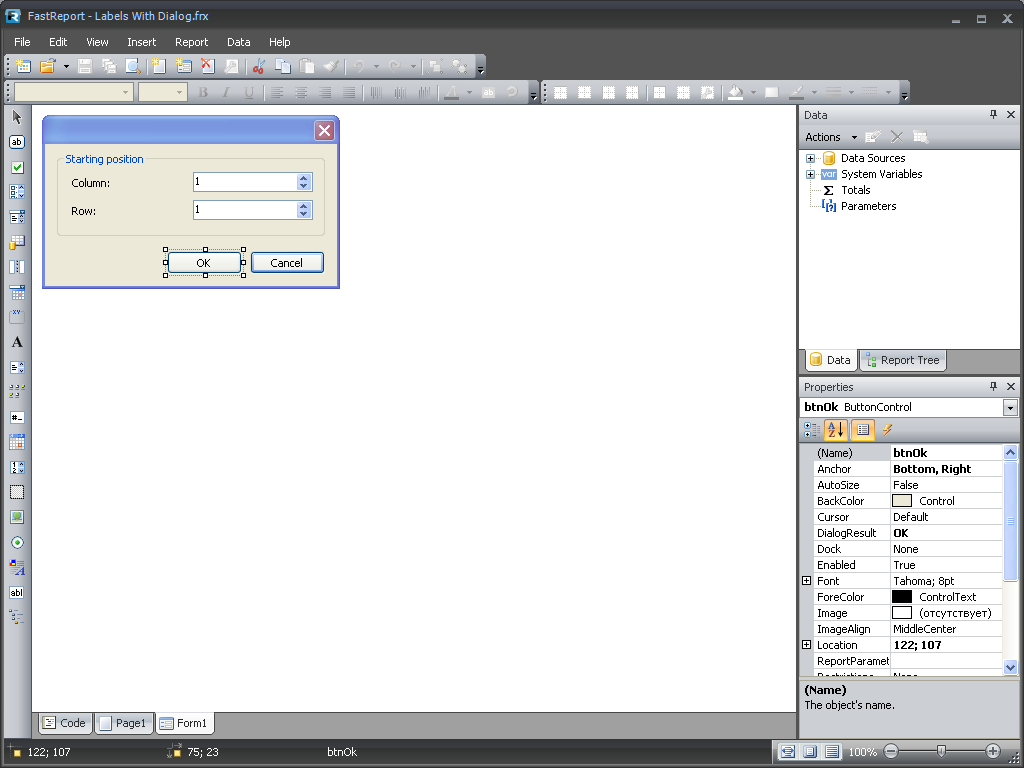Select the pointer tool in the toolbox
This screenshot has height=768, width=1024.
pos(17,117)
